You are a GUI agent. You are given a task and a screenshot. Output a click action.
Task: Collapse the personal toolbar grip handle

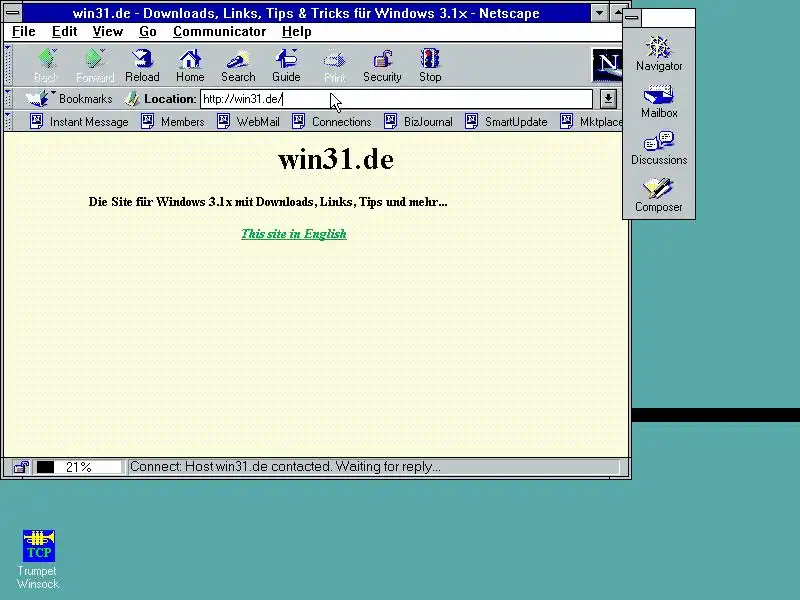point(8,121)
